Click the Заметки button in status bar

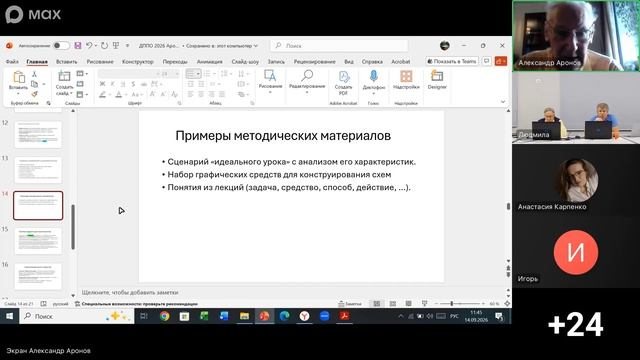tap(350, 304)
